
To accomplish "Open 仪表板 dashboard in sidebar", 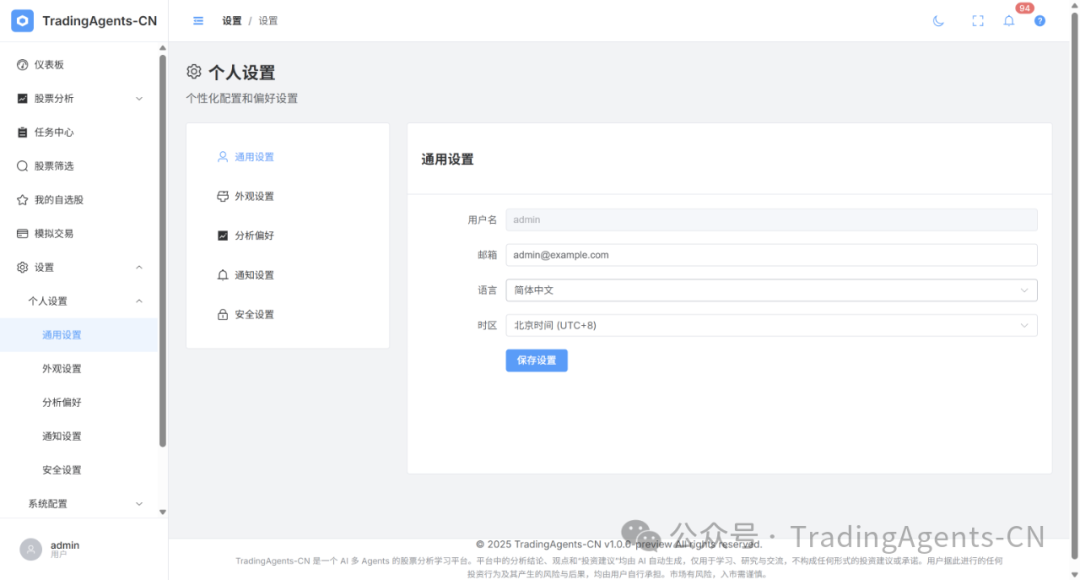I will pos(48,65).
